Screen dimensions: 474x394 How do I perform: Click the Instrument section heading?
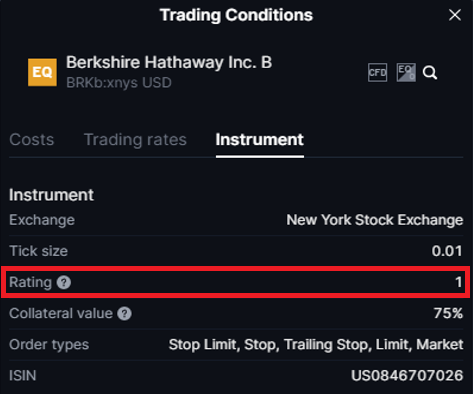[51, 195]
